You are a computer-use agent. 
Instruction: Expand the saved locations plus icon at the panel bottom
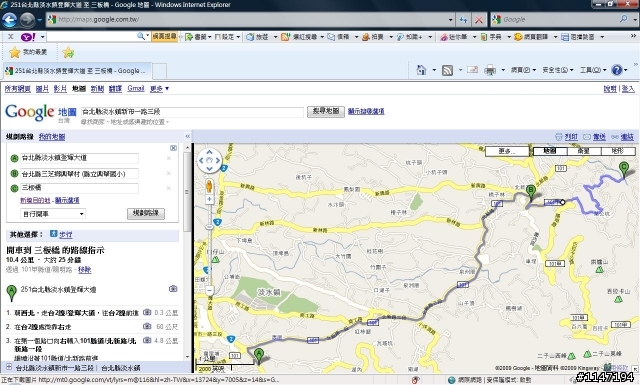9,367
